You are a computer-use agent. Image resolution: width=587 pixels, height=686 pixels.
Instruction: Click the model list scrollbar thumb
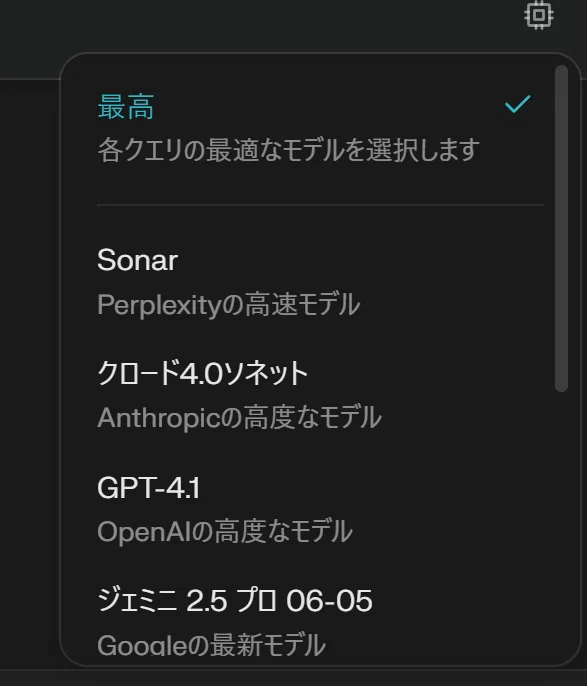[x=561, y=228]
